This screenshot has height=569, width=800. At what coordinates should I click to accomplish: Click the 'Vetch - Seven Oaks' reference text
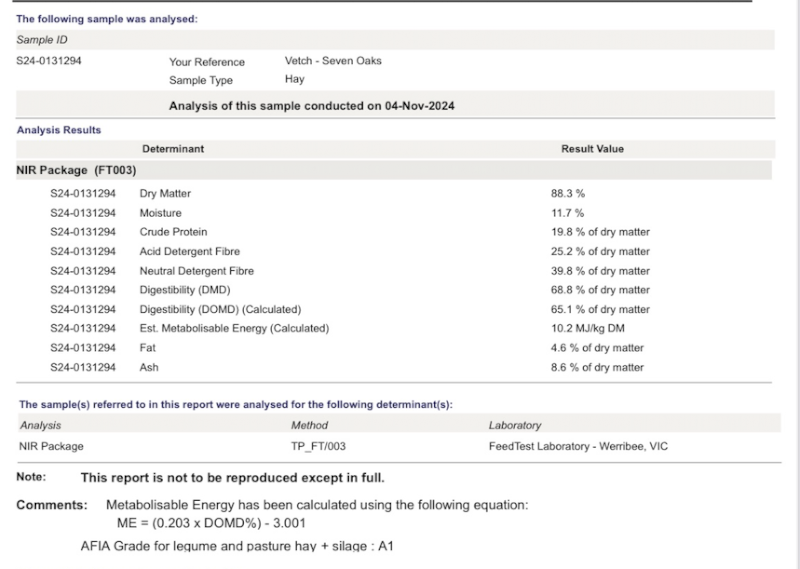tap(333, 61)
